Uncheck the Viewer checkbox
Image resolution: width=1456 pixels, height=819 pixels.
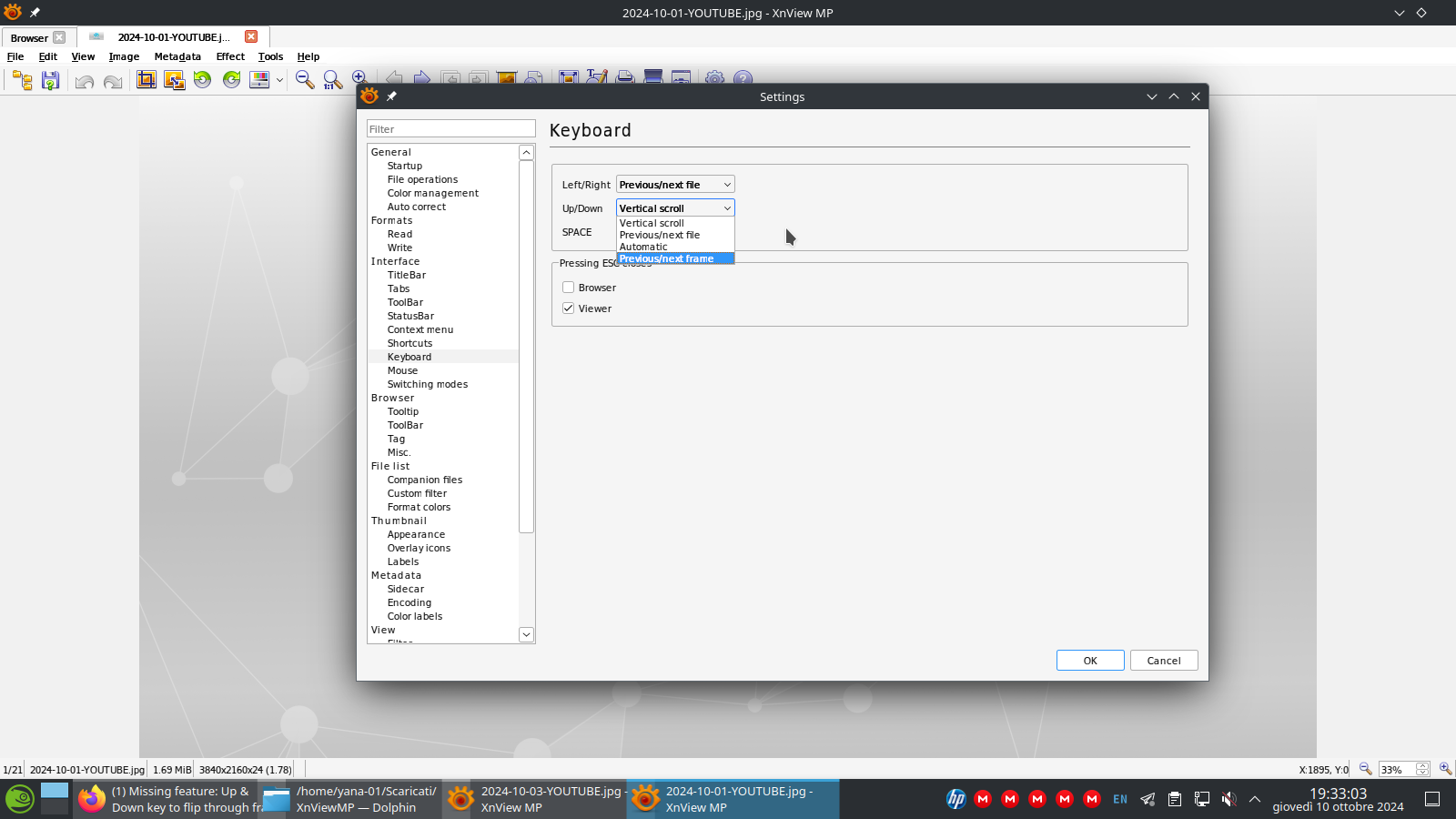point(569,308)
